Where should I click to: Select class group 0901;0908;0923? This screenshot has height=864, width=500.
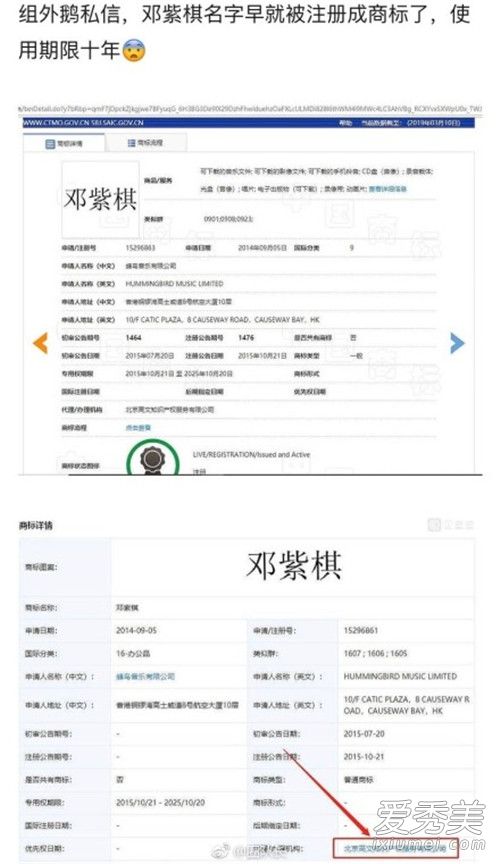pos(228,219)
